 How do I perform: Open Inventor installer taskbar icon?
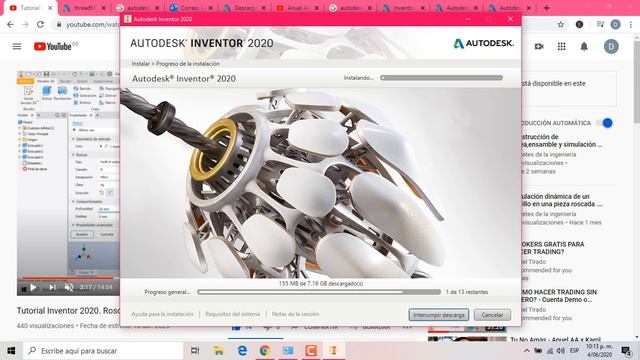click(334, 351)
